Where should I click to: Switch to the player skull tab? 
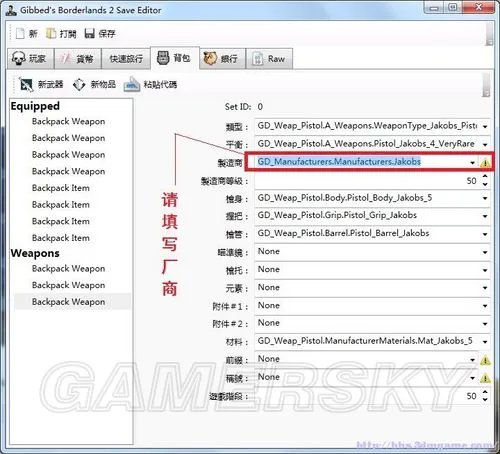[x=30, y=59]
